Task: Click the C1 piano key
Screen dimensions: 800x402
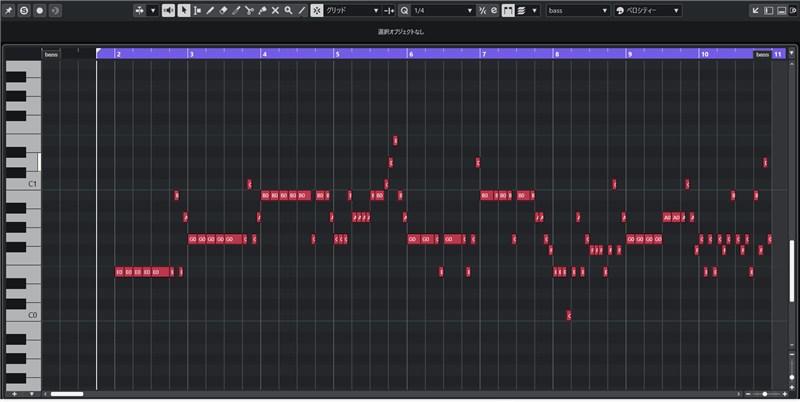Action: (x=23, y=184)
